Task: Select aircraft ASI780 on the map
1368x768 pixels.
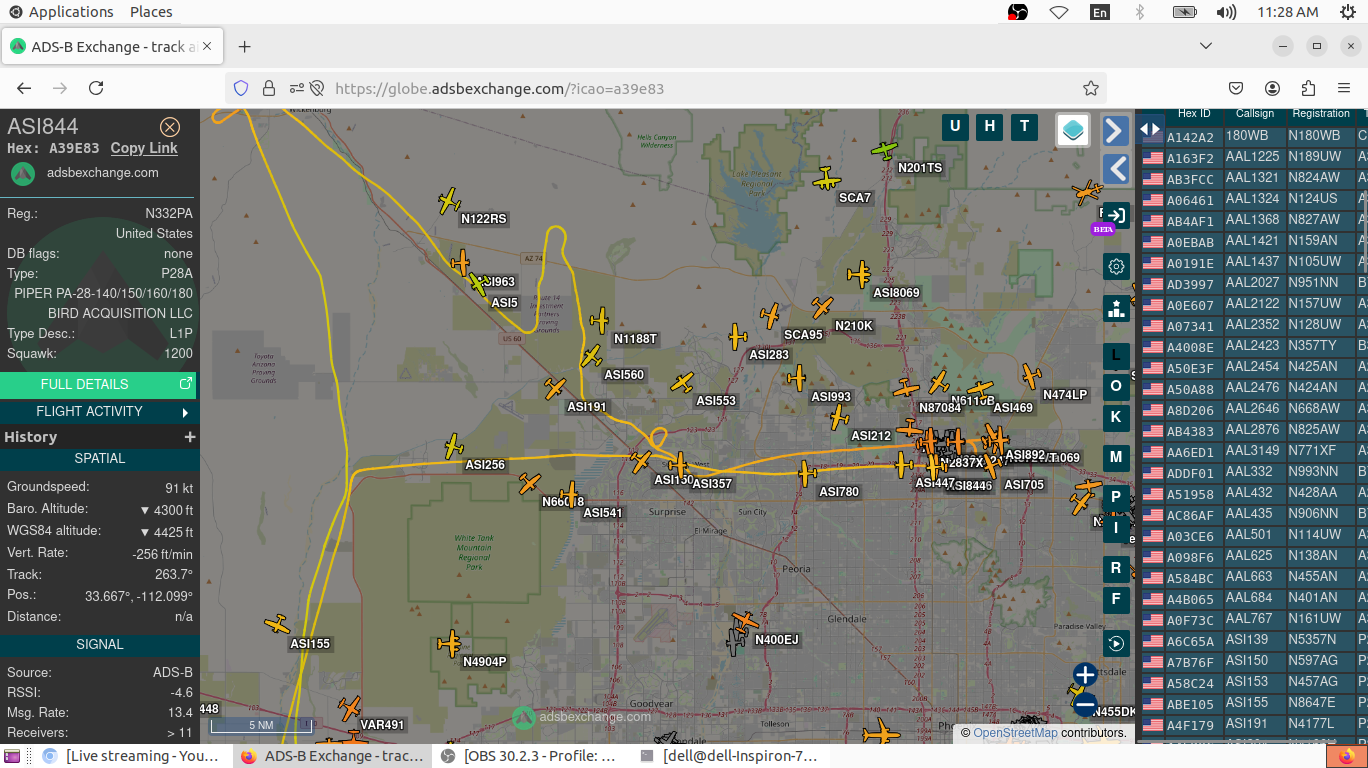Action: (806, 473)
